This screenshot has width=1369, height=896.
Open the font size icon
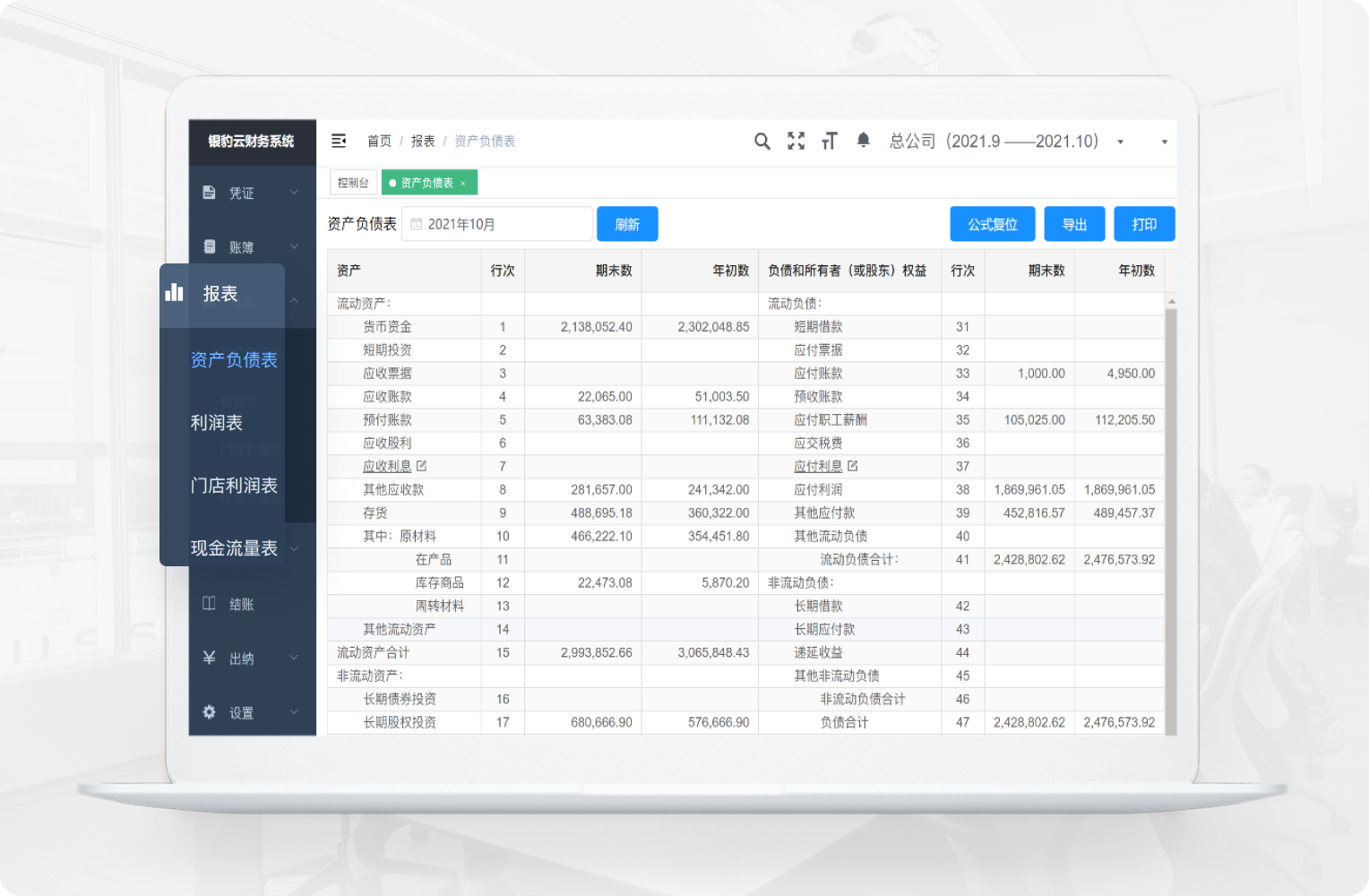pyautogui.click(x=829, y=141)
